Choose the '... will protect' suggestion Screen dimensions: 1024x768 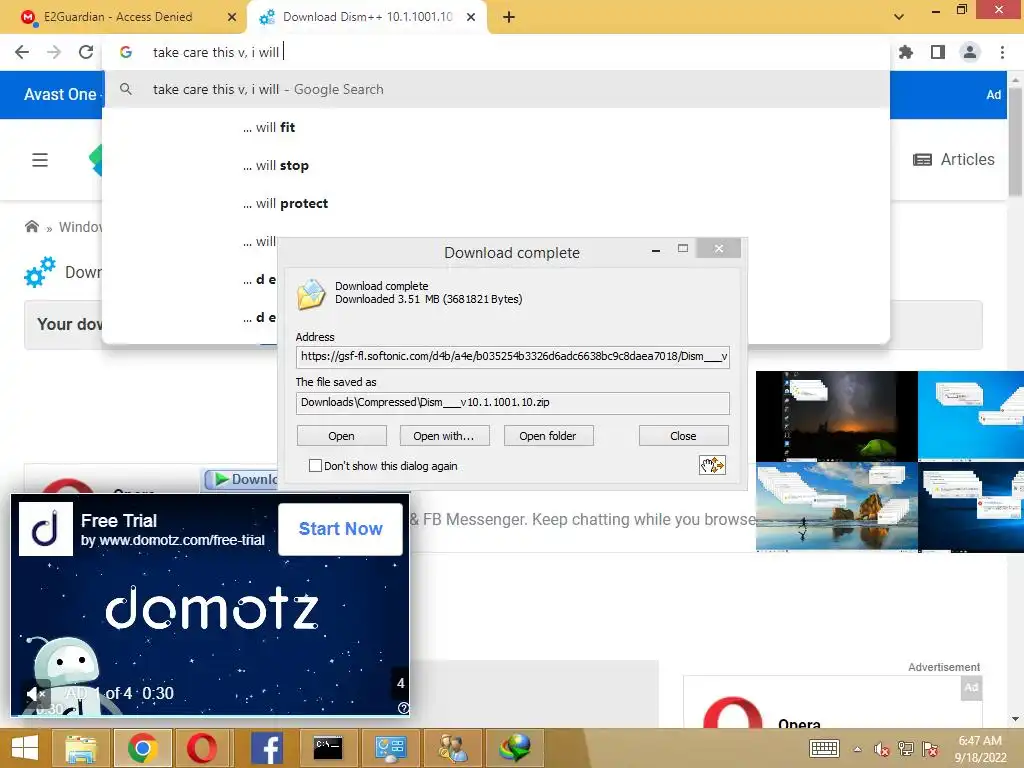[496, 203]
